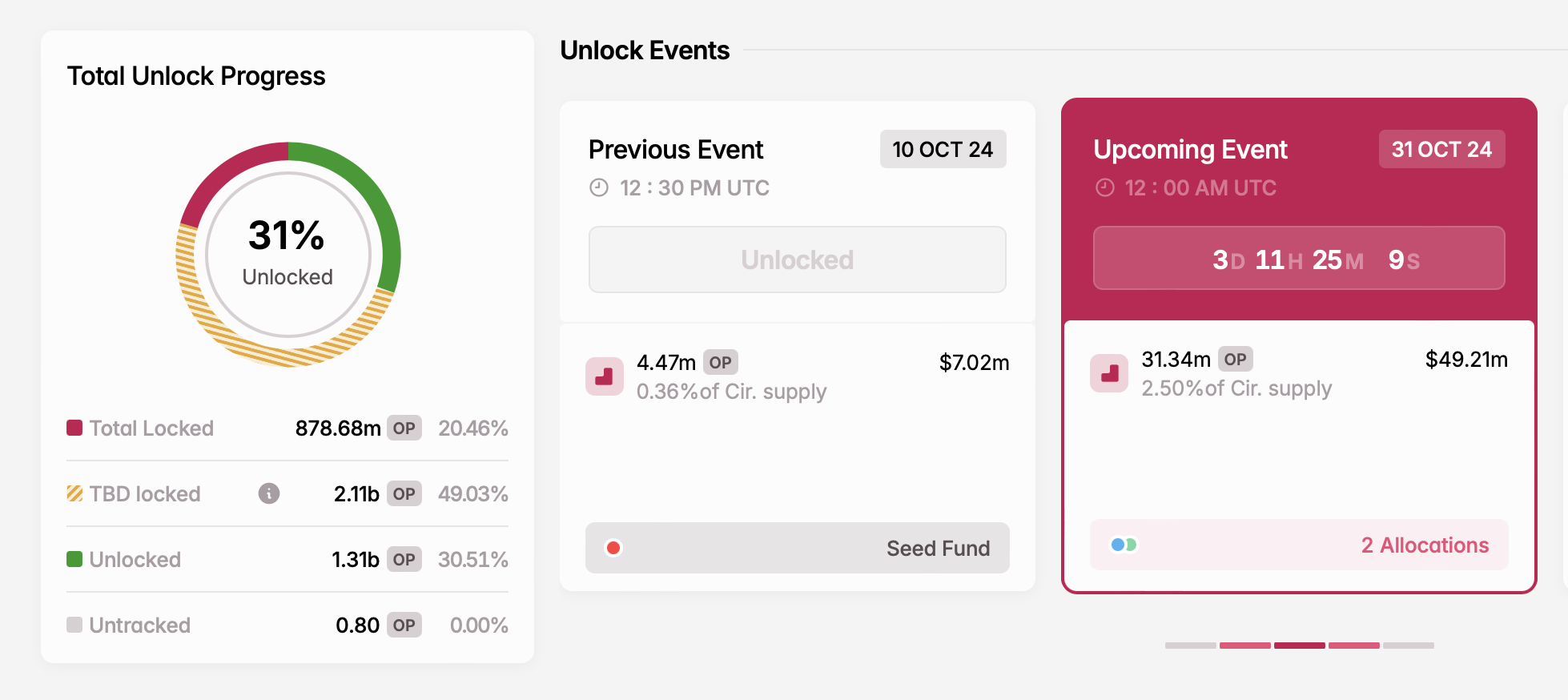Image resolution: width=1568 pixels, height=700 pixels.
Task: Click the green Unlocked legend swatch
Action: coord(74,559)
